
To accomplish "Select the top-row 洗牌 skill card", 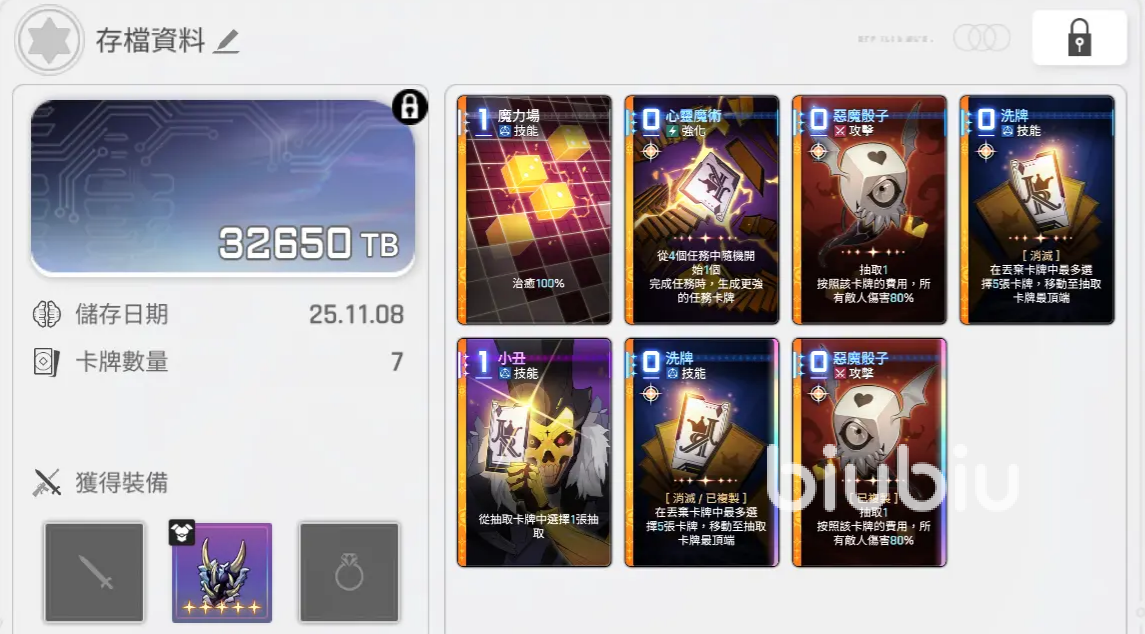I will [x=1037, y=210].
